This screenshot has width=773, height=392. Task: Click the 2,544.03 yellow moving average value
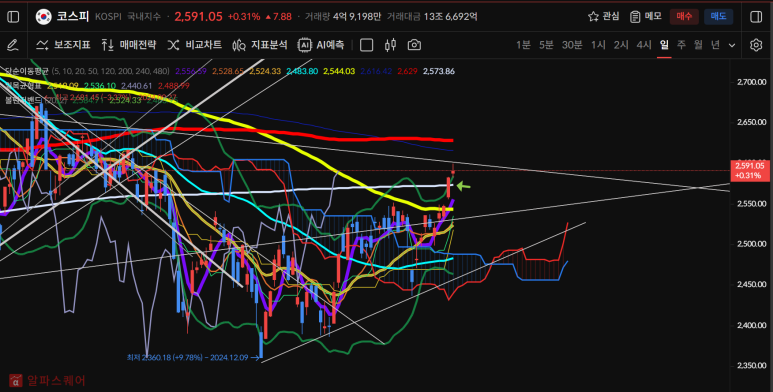click(x=339, y=71)
